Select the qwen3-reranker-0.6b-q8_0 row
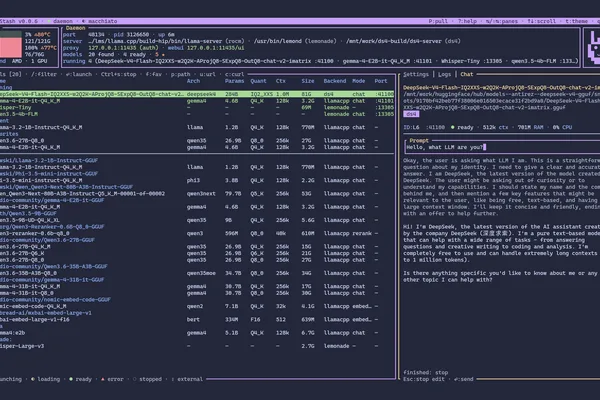The width and height of the screenshot is (600, 400). (197, 233)
